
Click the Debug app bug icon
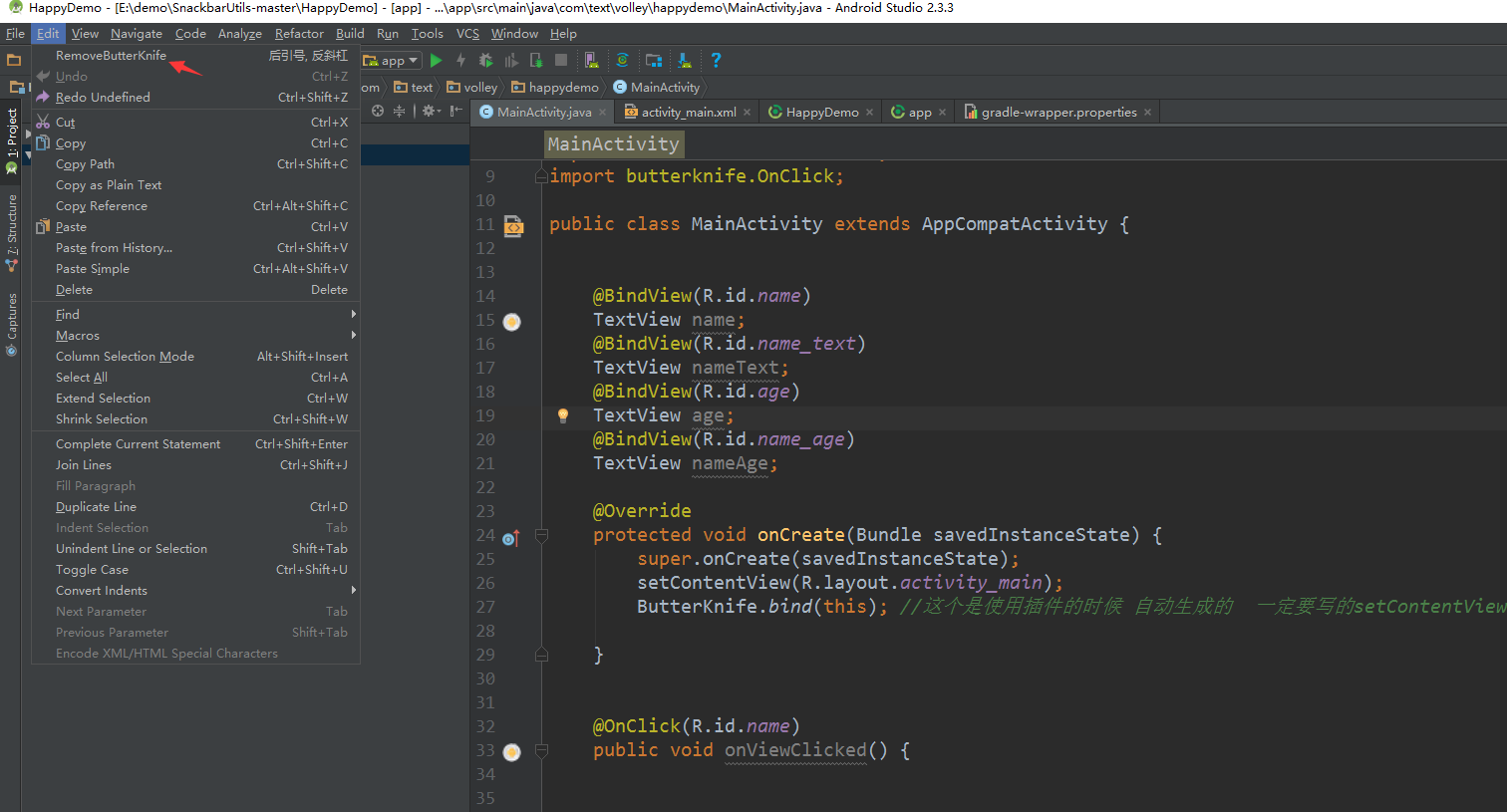tap(485, 61)
